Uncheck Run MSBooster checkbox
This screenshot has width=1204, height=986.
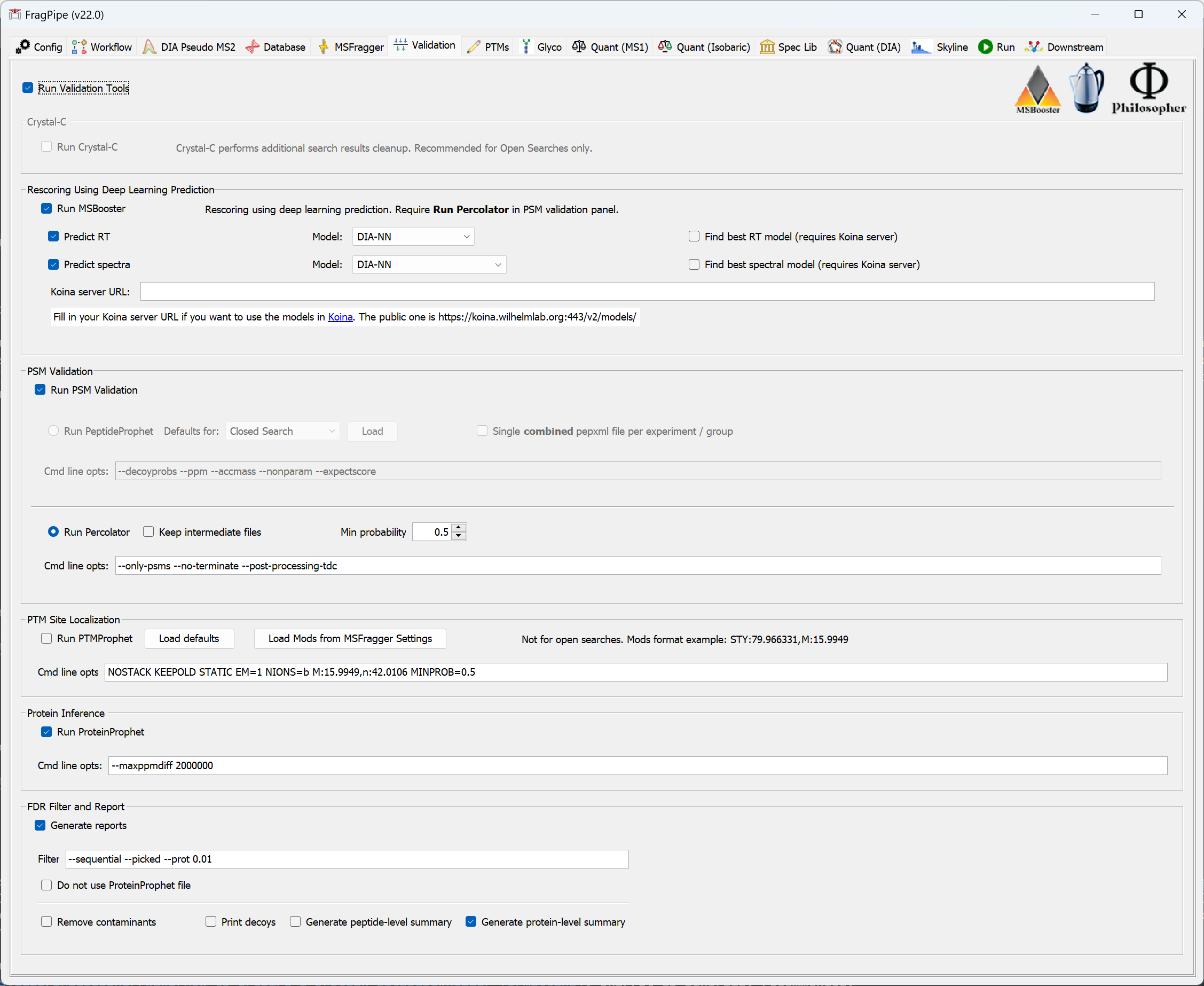(46, 208)
